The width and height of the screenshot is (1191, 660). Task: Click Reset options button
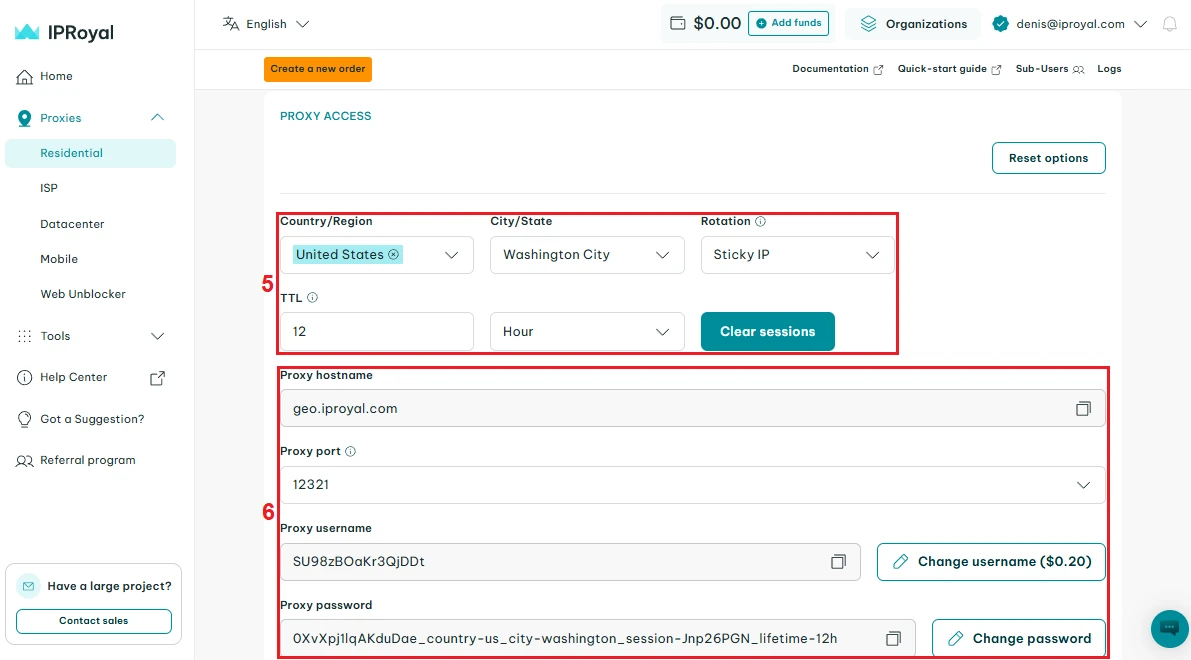1048,158
